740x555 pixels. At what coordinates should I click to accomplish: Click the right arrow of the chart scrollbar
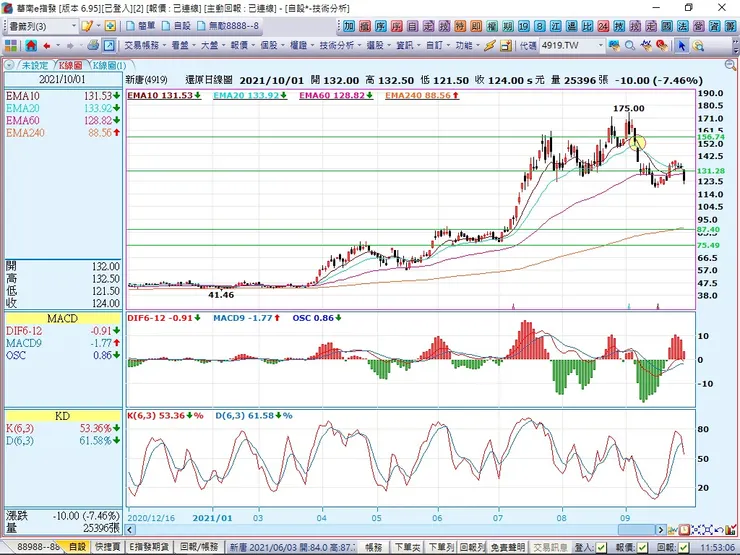click(661, 530)
